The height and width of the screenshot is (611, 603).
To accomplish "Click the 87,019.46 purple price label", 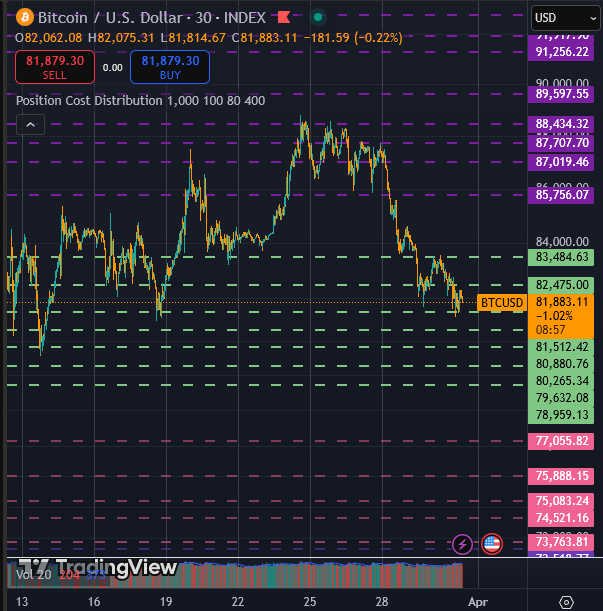I will pyautogui.click(x=561, y=162).
